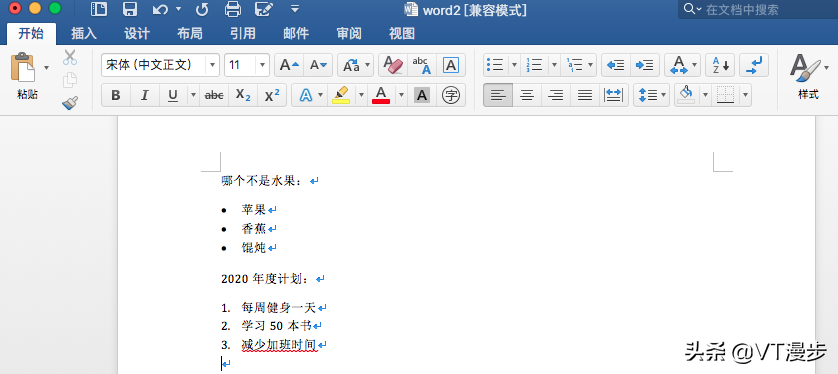Decrease paragraph indent
Viewport: 838px width, 374px height.
616,65
